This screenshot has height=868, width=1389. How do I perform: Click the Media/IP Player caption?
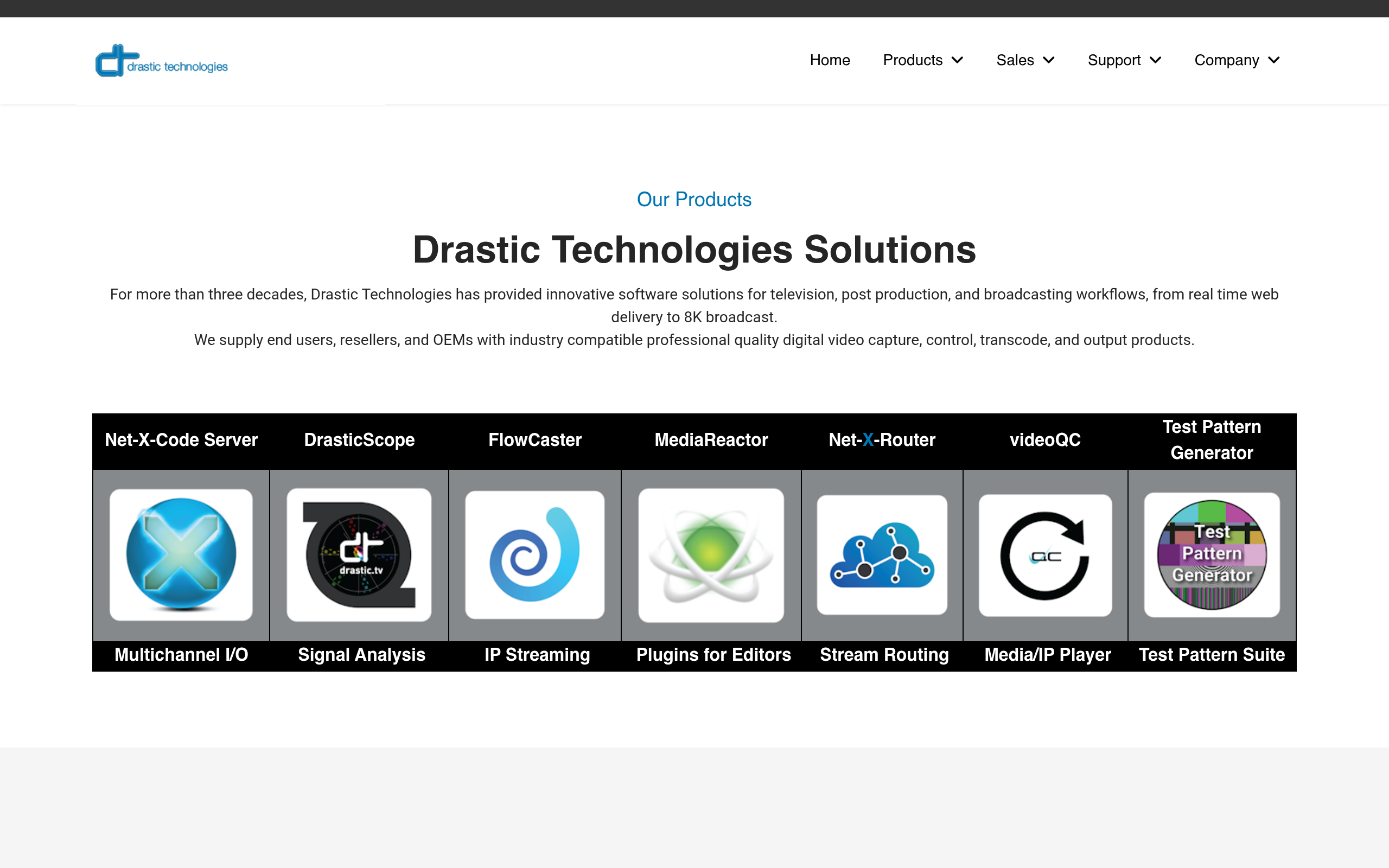(x=1048, y=654)
